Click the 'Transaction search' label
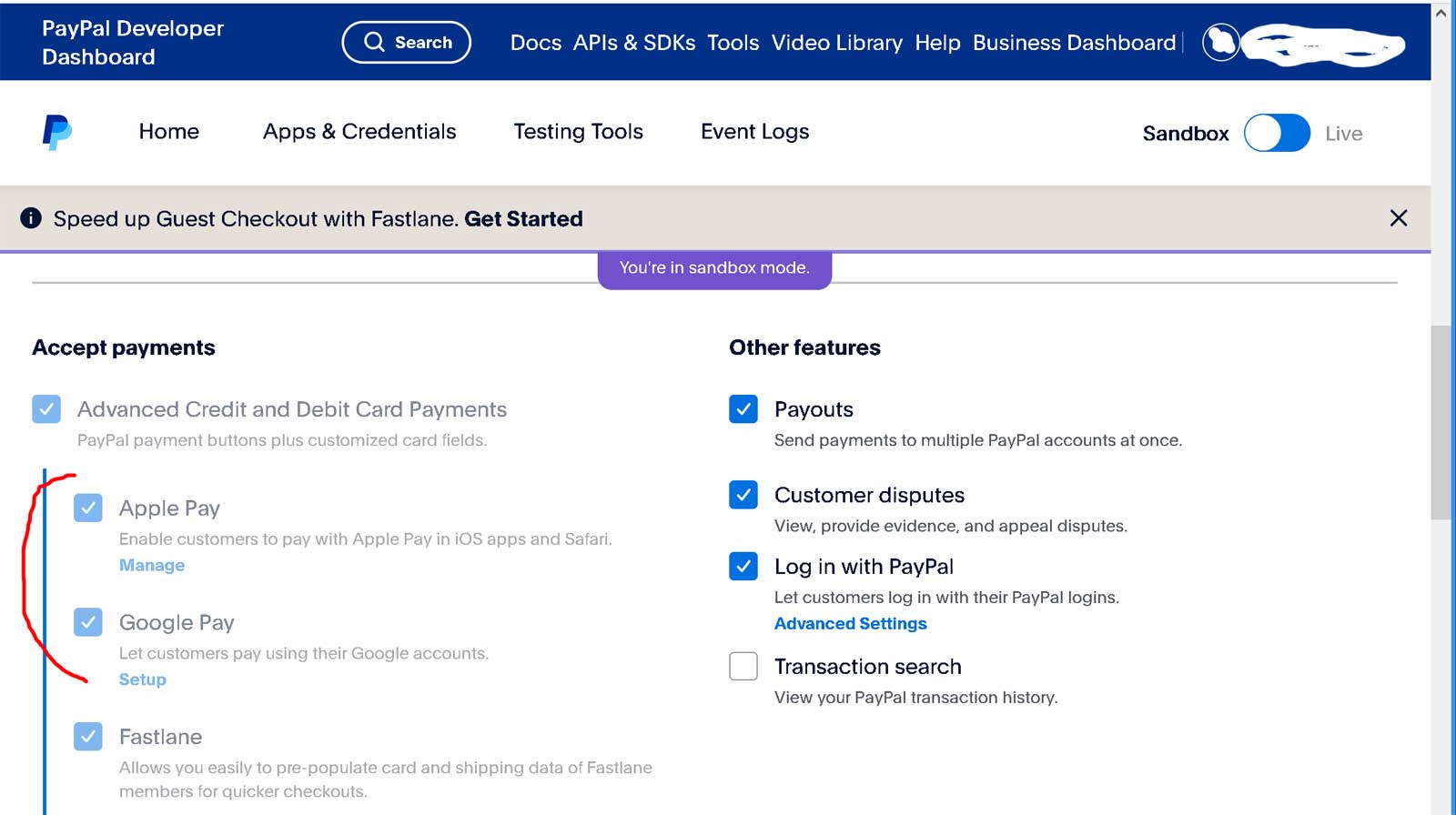 pos(868,667)
